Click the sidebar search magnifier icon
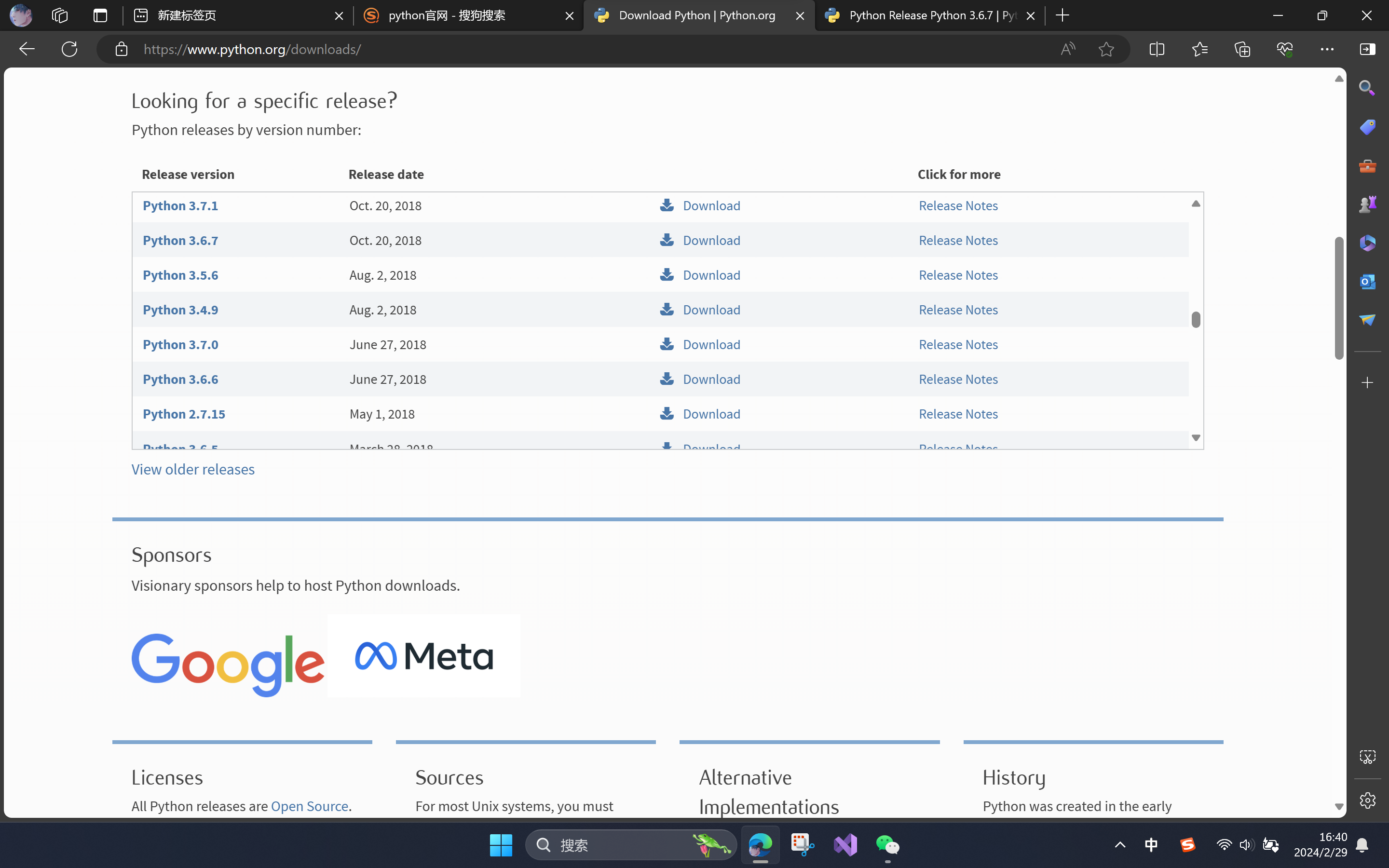The width and height of the screenshot is (1389, 868). coord(1367,88)
